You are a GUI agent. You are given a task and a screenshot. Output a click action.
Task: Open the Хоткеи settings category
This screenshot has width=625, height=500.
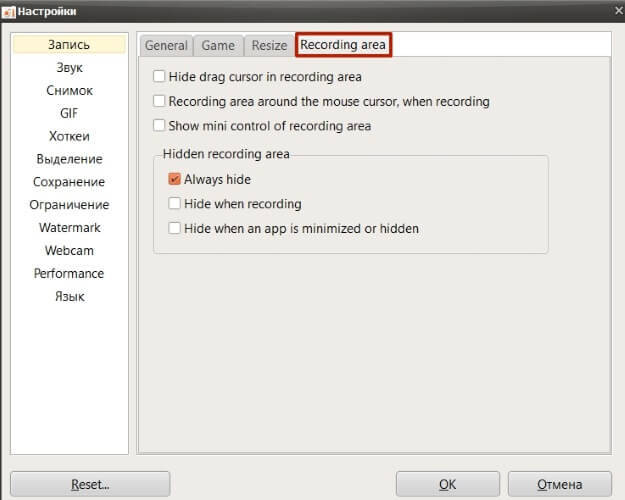(69, 136)
